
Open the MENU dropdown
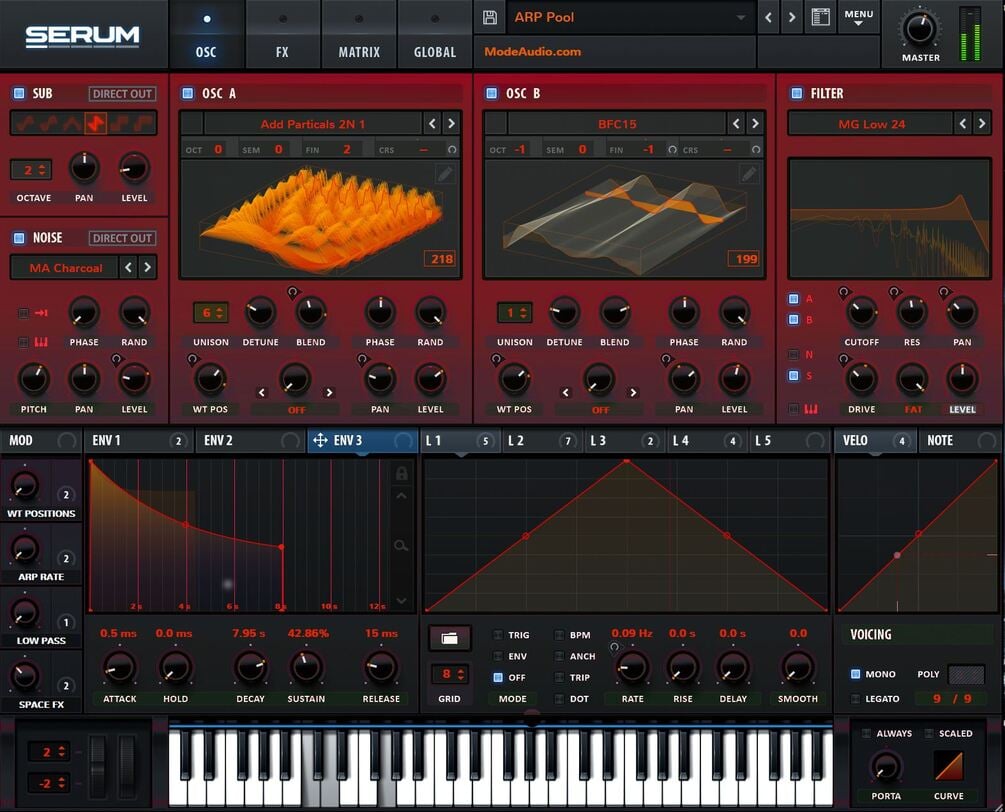(x=858, y=18)
